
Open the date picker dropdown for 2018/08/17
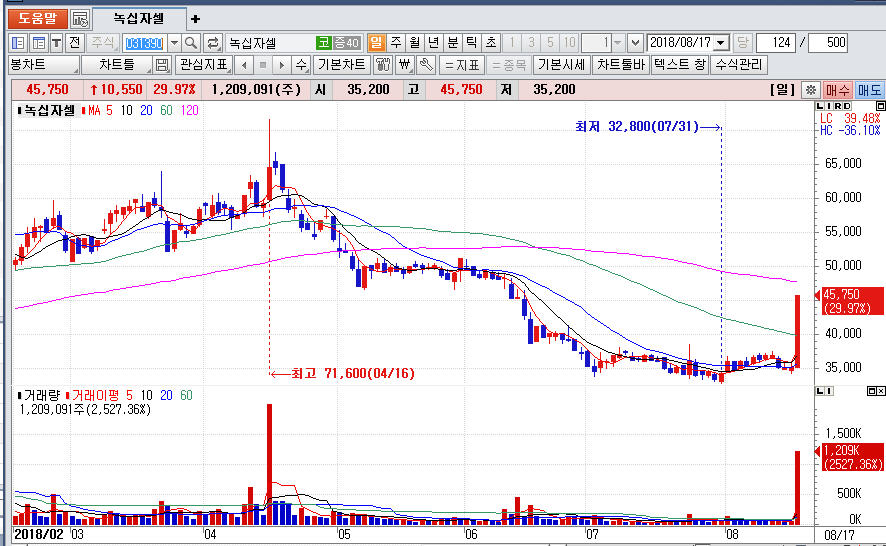[x=722, y=43]
